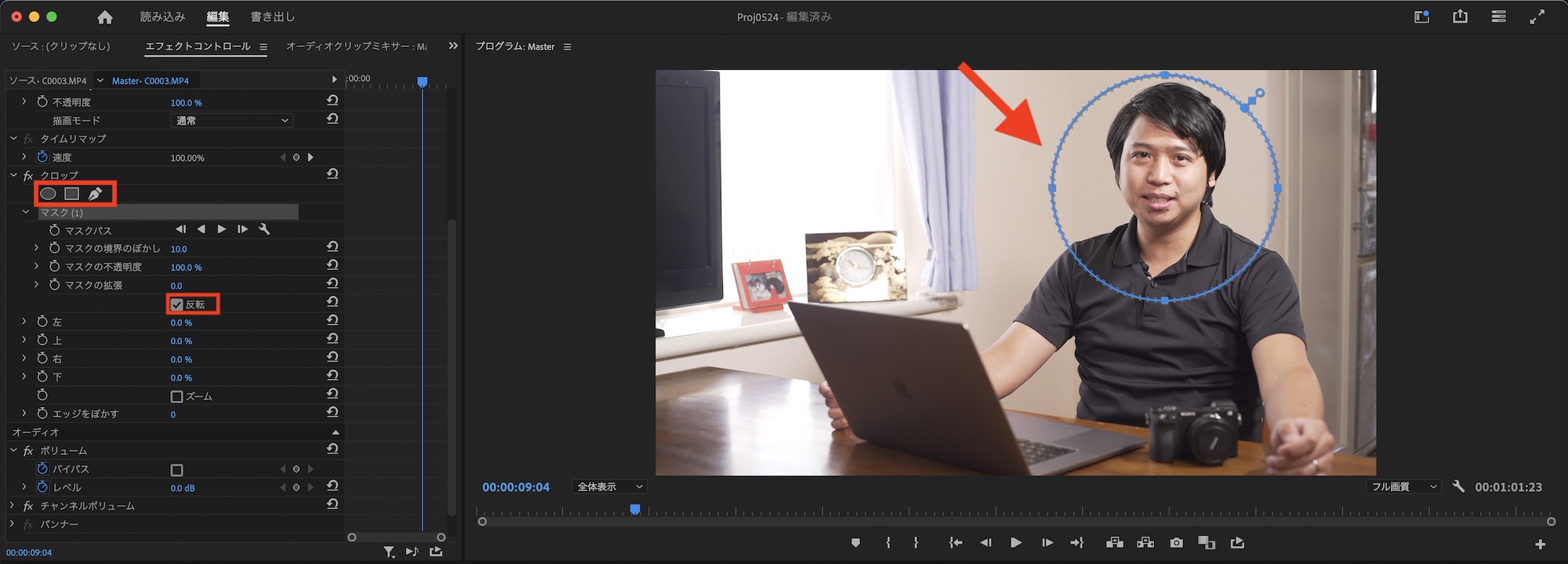The image size is (1568, 564).
Task: Switch to the 読み込み tab
Action: tap(162, 16)
